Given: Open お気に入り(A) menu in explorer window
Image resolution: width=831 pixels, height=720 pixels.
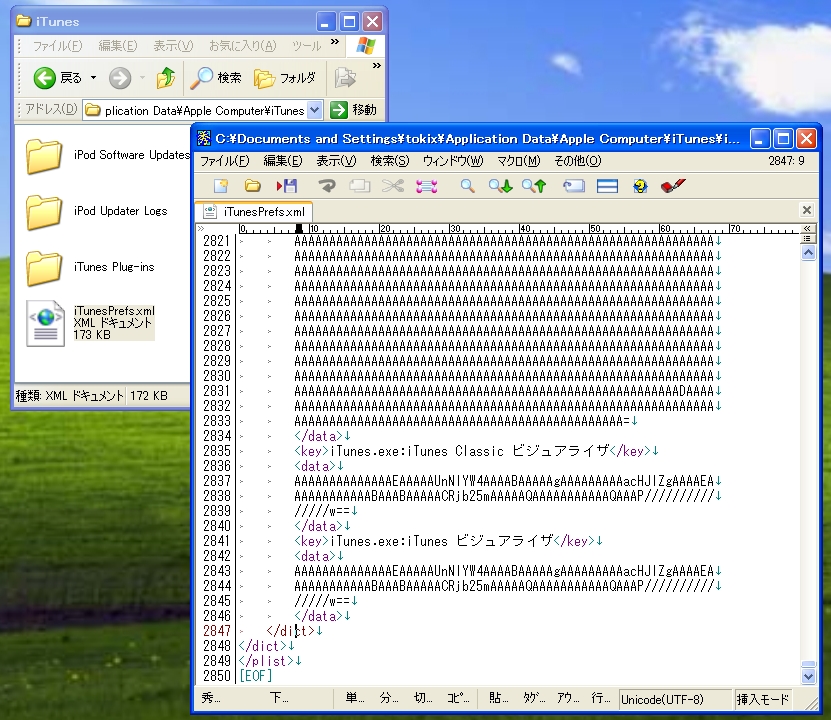Looking at the screenshot, I should pos(242,46).
